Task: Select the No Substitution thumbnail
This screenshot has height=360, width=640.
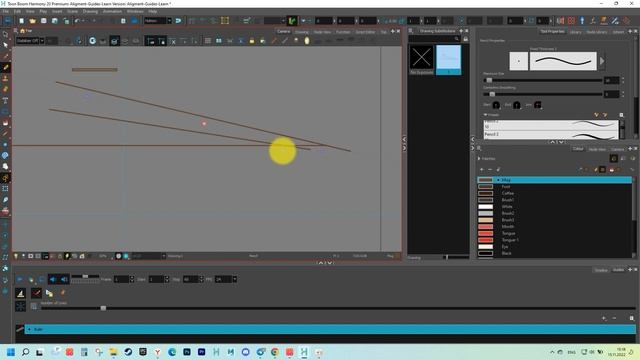Action: click(x=422, y=60)
